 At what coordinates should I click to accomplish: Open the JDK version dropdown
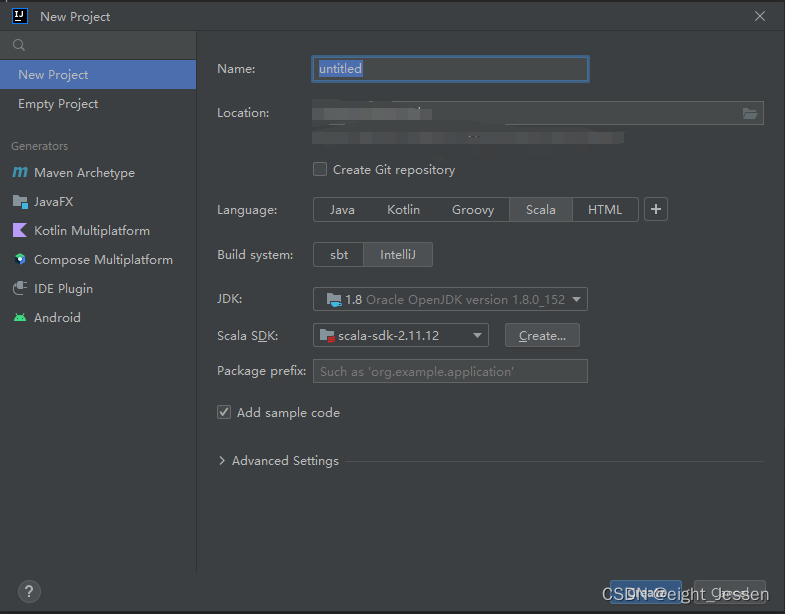[x=450, y=299]
